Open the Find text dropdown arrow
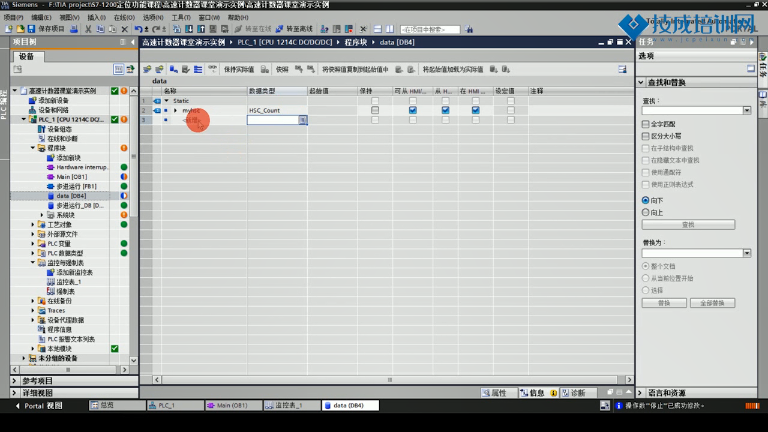 (x=746, y=111)
